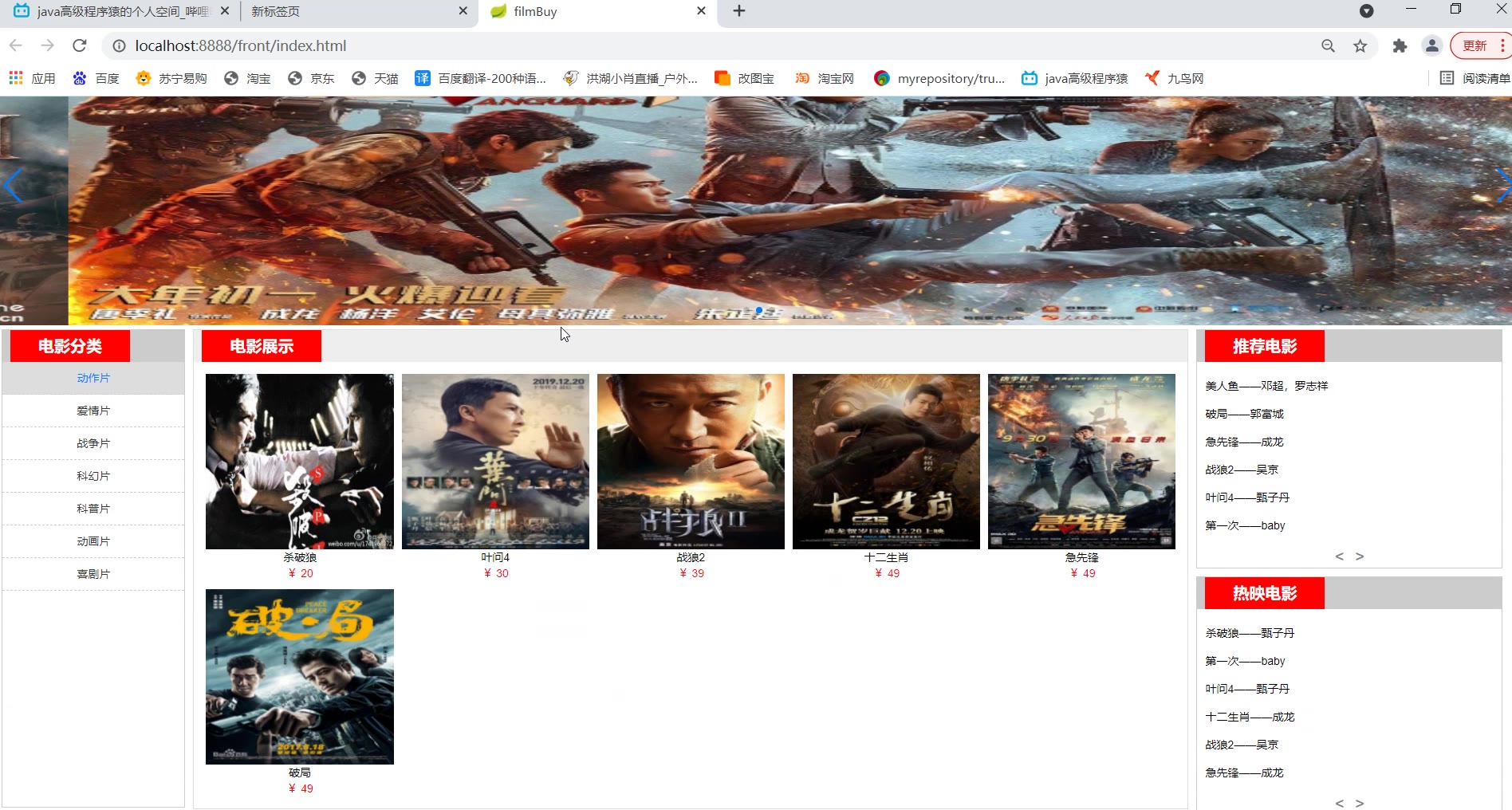Select the 科幻片 category
The height and width of the screenshot is (810, 1512).
coord(93,476)
